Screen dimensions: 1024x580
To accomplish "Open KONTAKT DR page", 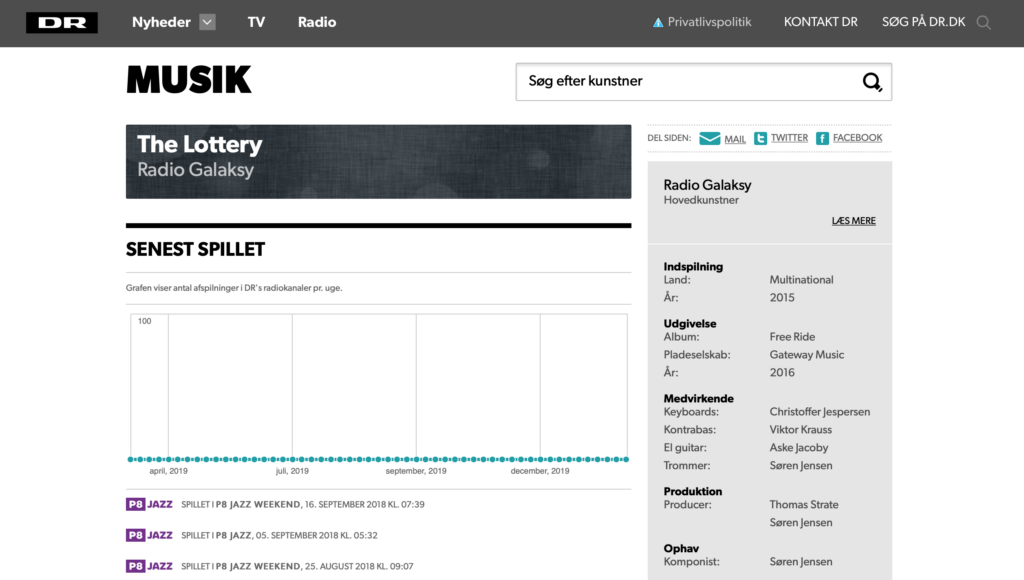I will pyautogui.click(x=820, y=22).
